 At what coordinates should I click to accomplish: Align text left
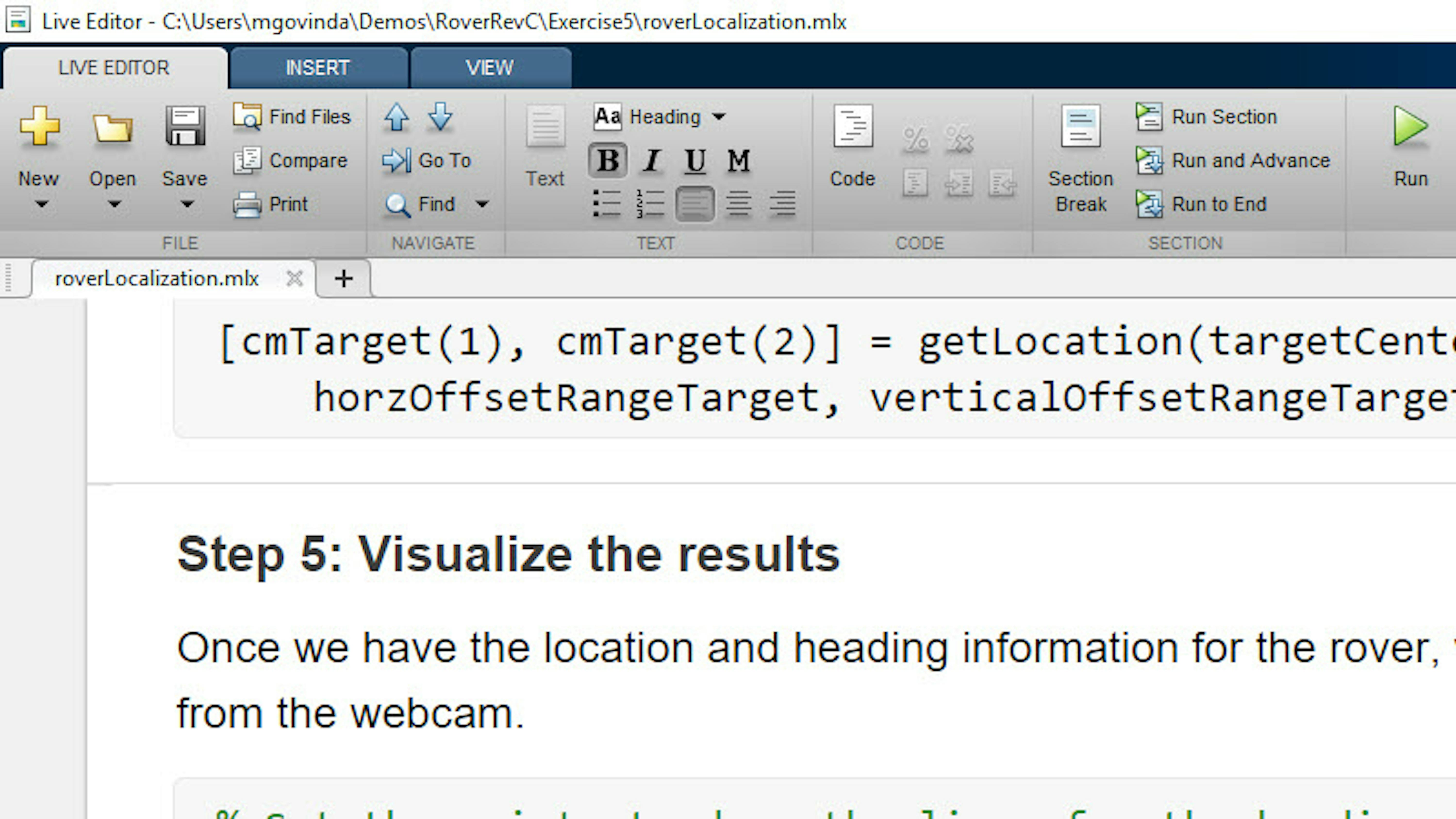(x=695, y=204)
